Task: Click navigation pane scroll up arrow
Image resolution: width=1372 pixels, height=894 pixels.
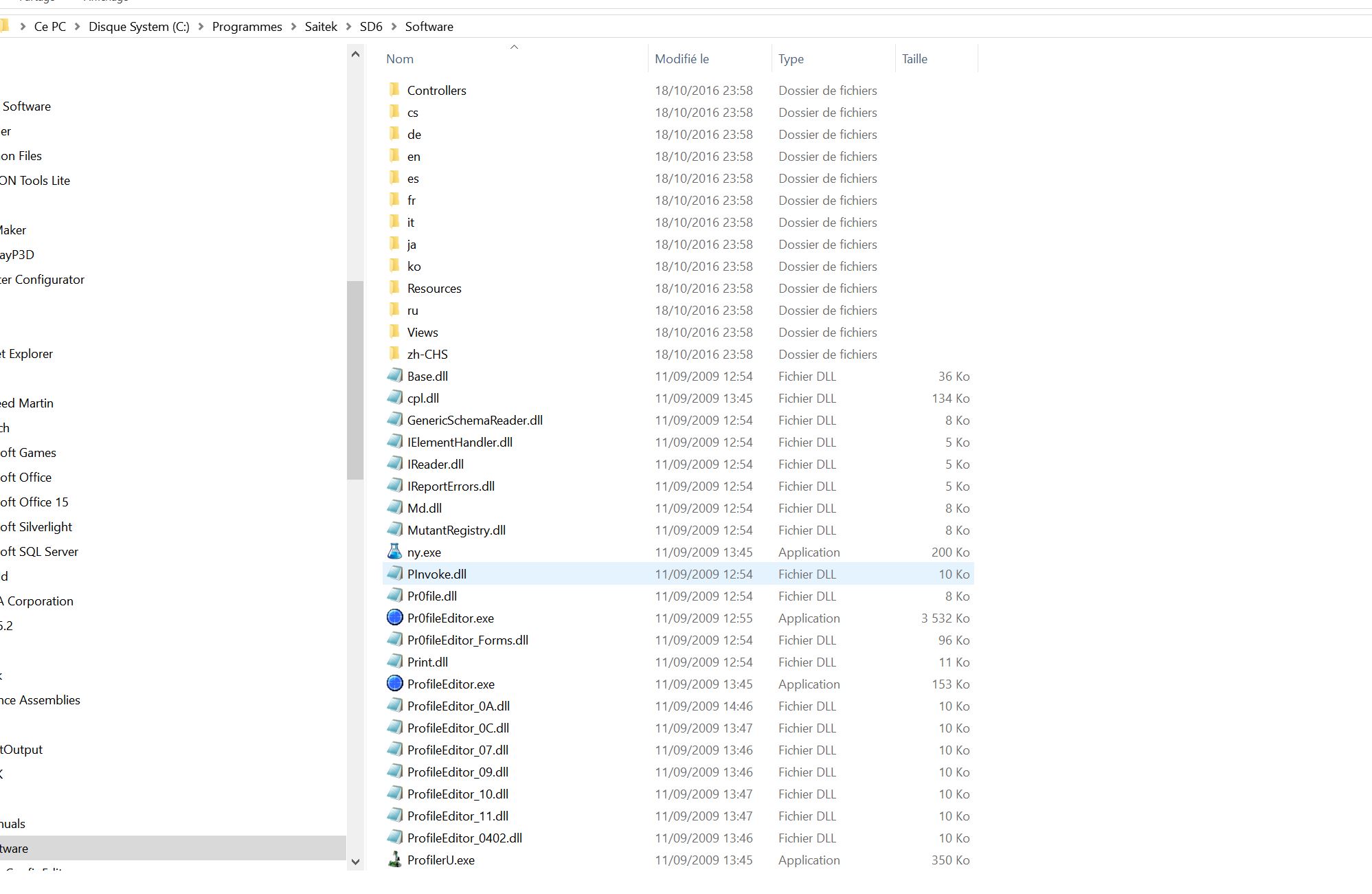Action: click(355, 54)
